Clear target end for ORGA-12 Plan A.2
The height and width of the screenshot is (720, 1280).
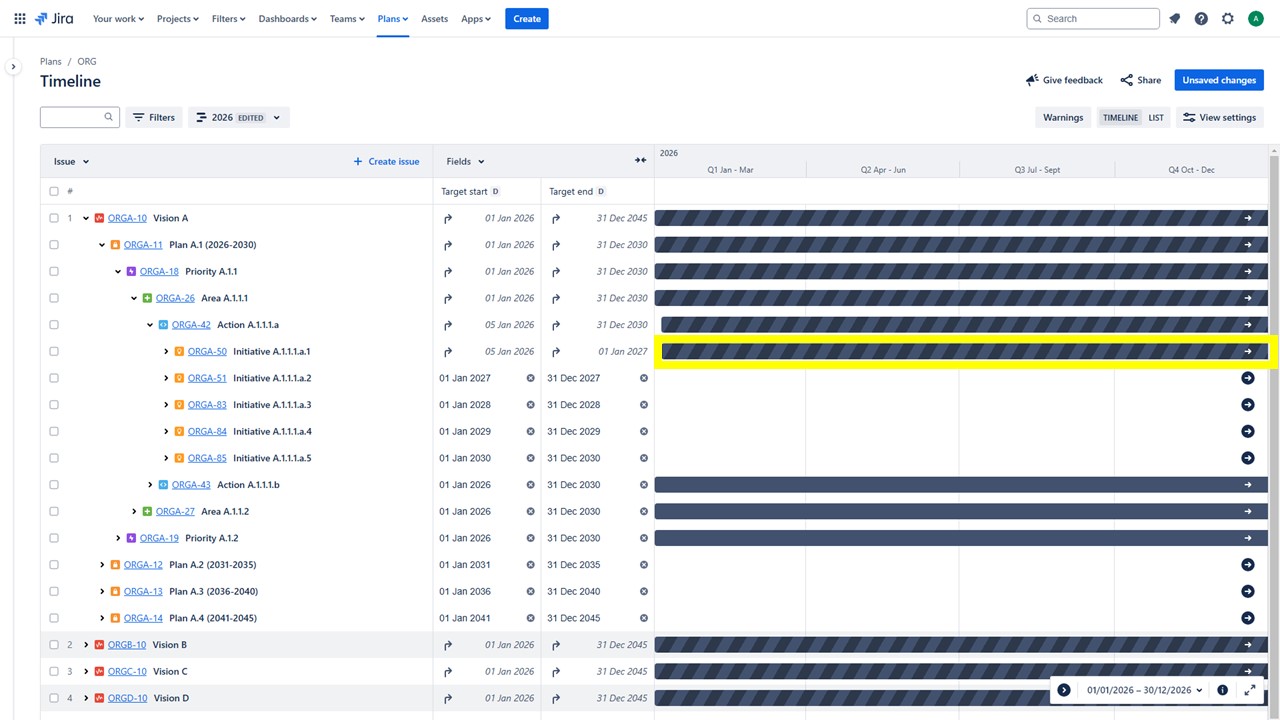pyautogui.click(x=644, y=565)
